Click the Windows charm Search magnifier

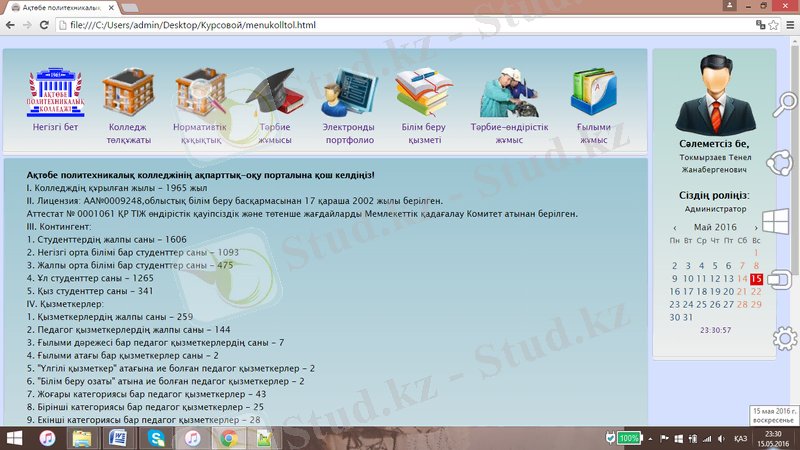784,104
